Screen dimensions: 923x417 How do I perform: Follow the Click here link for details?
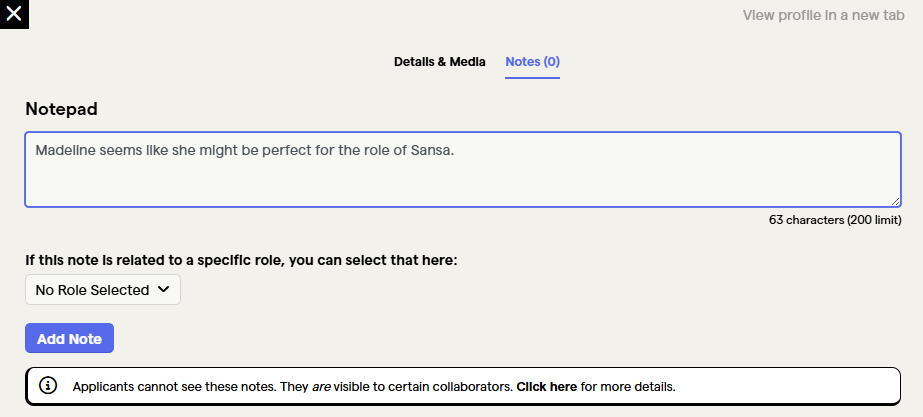547,387
